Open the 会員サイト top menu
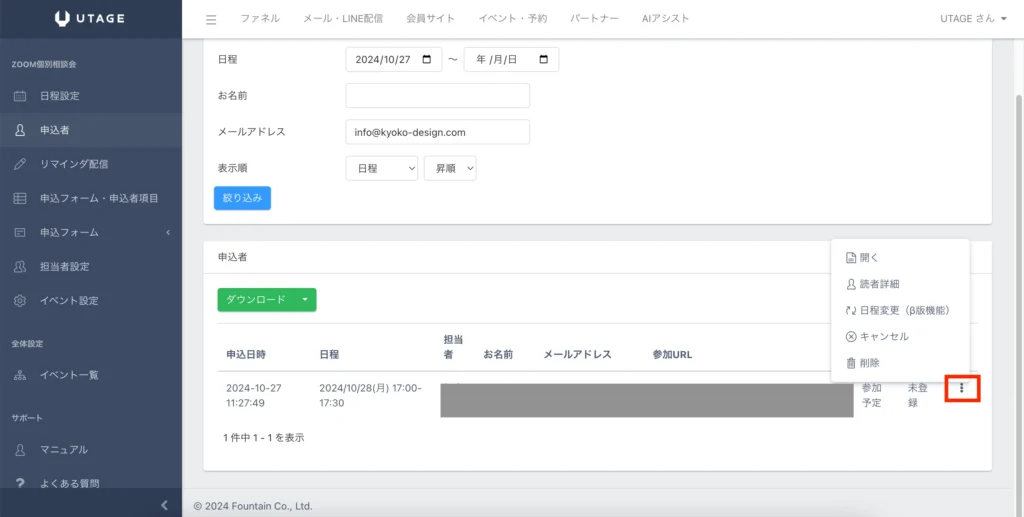1024x517 pixels. 430,18
